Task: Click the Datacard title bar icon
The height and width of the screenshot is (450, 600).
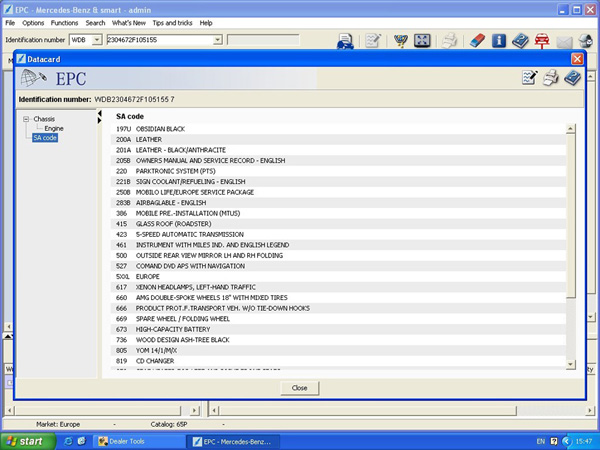Action: point(21,59)
